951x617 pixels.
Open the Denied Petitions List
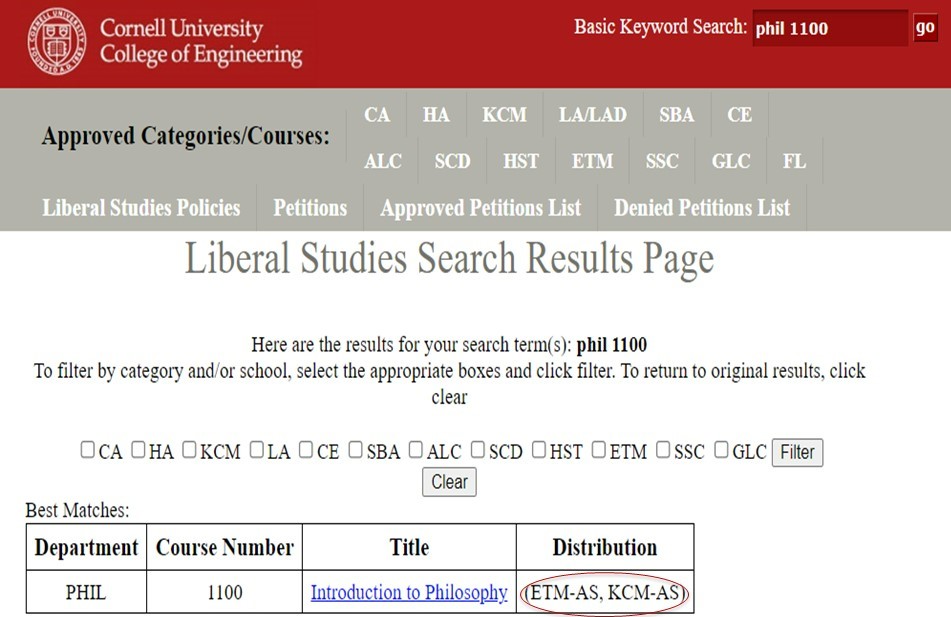point(700,207)
